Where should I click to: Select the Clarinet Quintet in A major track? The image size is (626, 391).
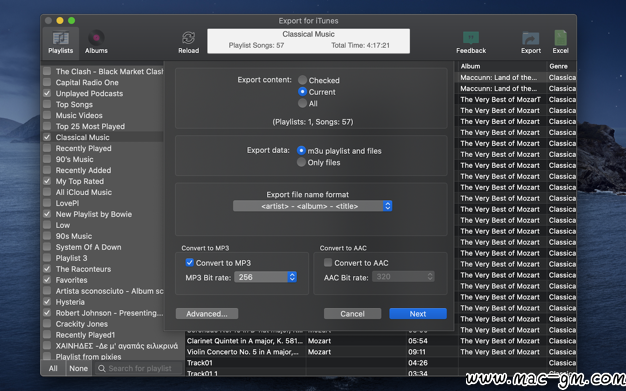[245, 341]
